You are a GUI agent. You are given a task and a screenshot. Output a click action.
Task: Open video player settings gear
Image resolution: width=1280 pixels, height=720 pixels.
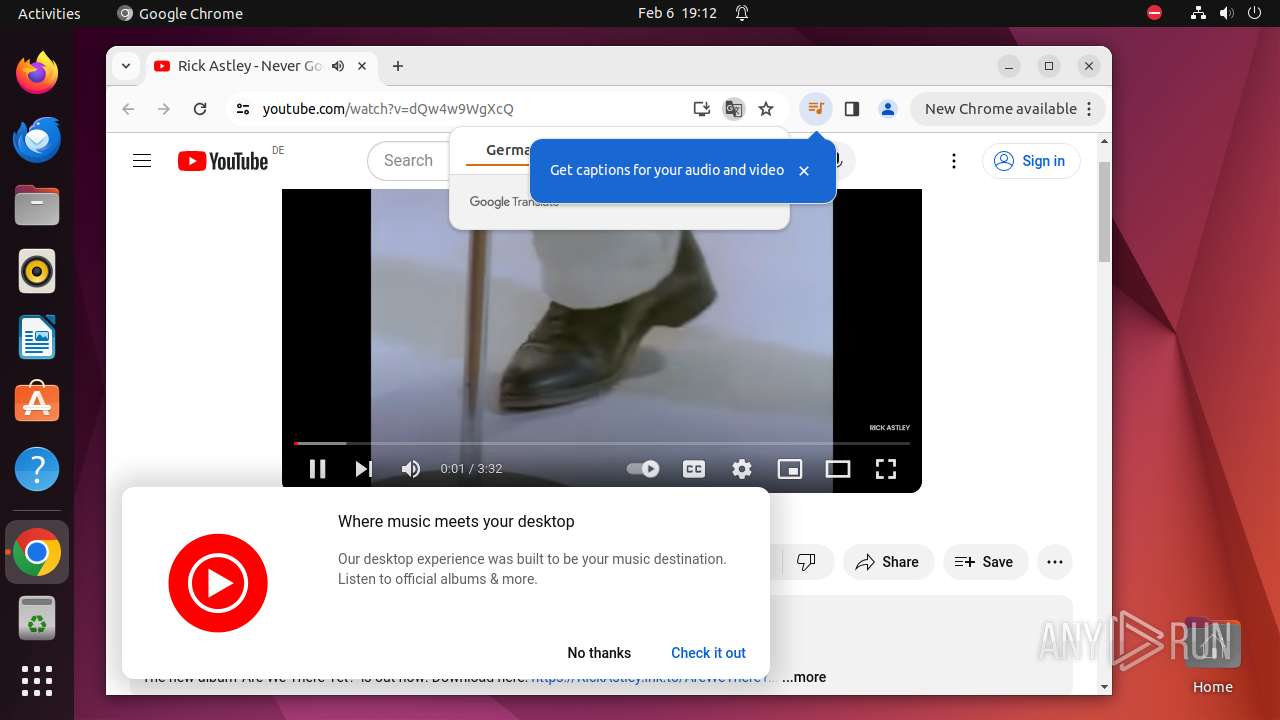[x=742, y=469]
